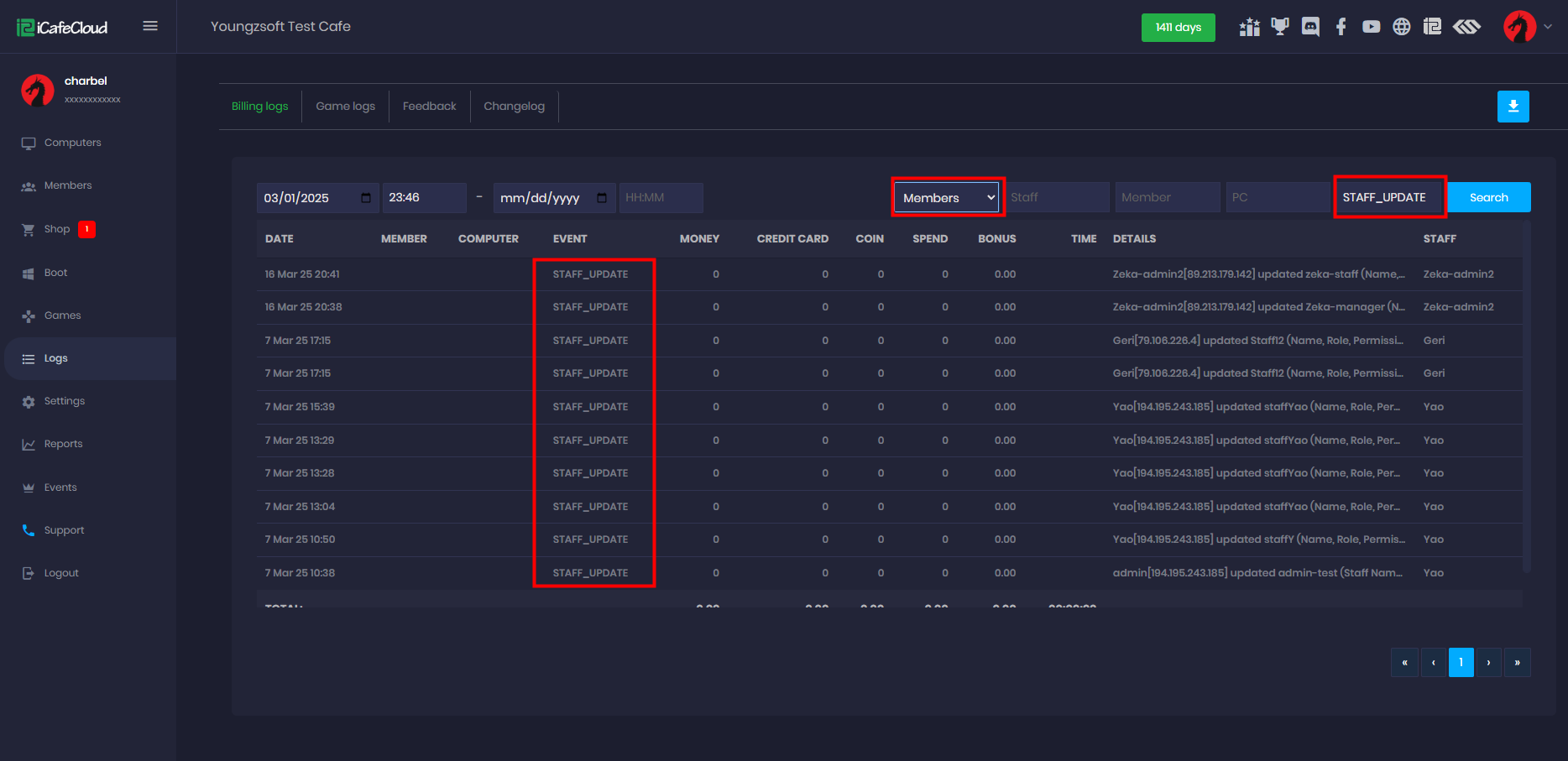Open the YouTube icon link
This screenshot has width=1568, height=761.
pyautogui.click(x=1371, y=27)
